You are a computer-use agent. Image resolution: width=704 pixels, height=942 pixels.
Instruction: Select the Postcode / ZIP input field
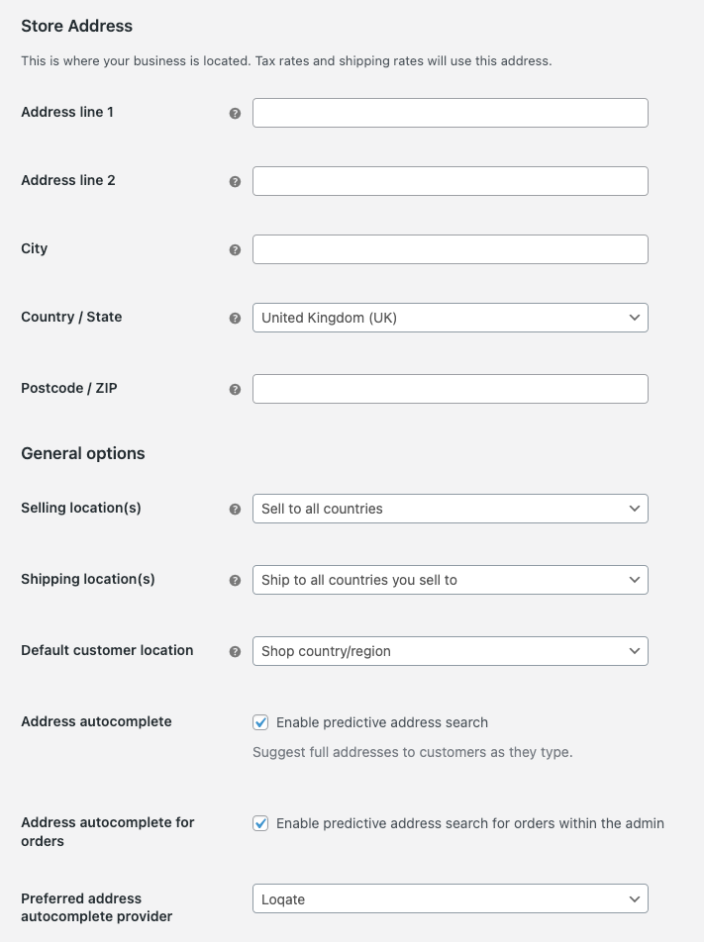pos(450,388)
